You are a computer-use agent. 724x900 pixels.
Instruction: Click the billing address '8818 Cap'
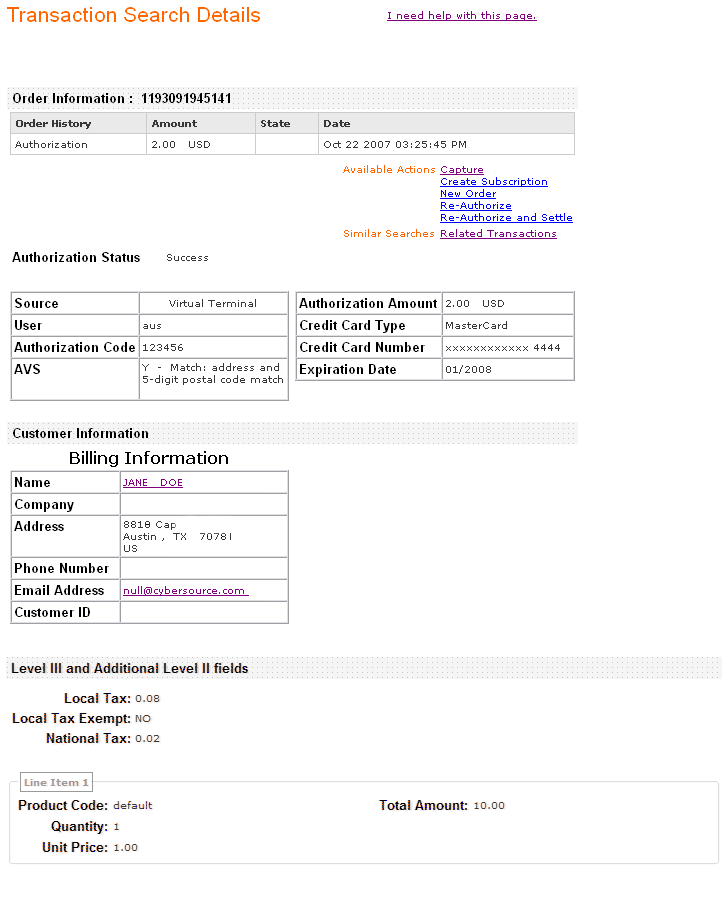pyautogui.click(x=150, y=525)
